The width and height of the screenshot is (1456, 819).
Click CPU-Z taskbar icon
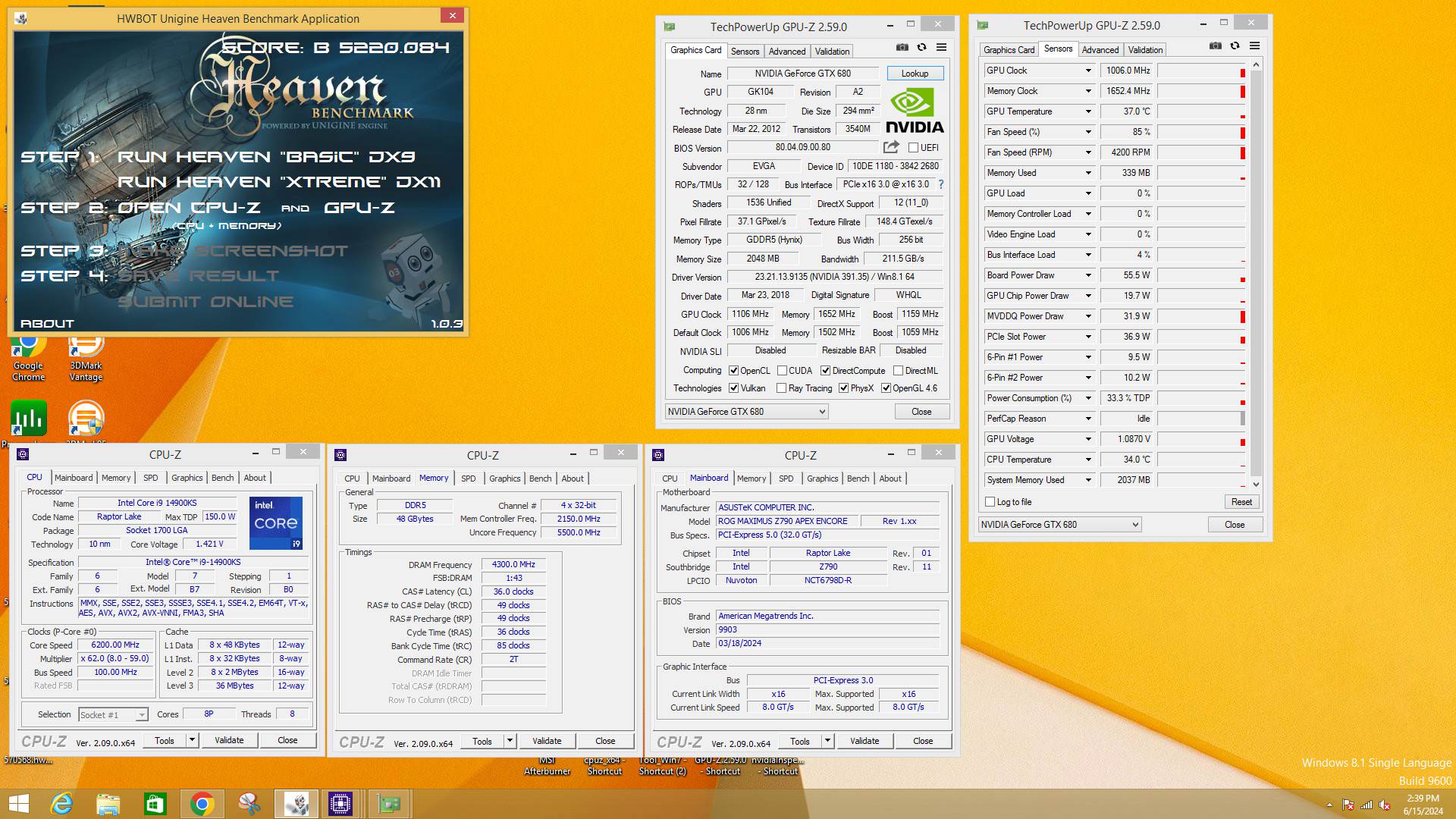[340, 804]
